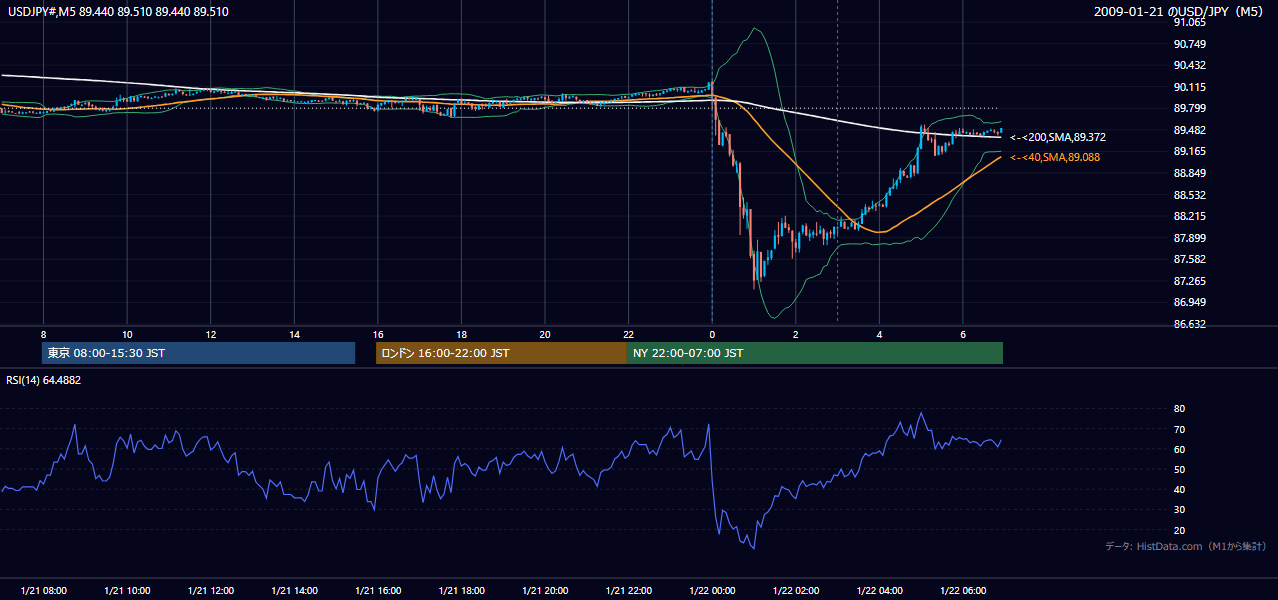This screenshot has height=600, width=1278.
Task: Click hour label 0 under price chart
Action: [x=712, y=334]
